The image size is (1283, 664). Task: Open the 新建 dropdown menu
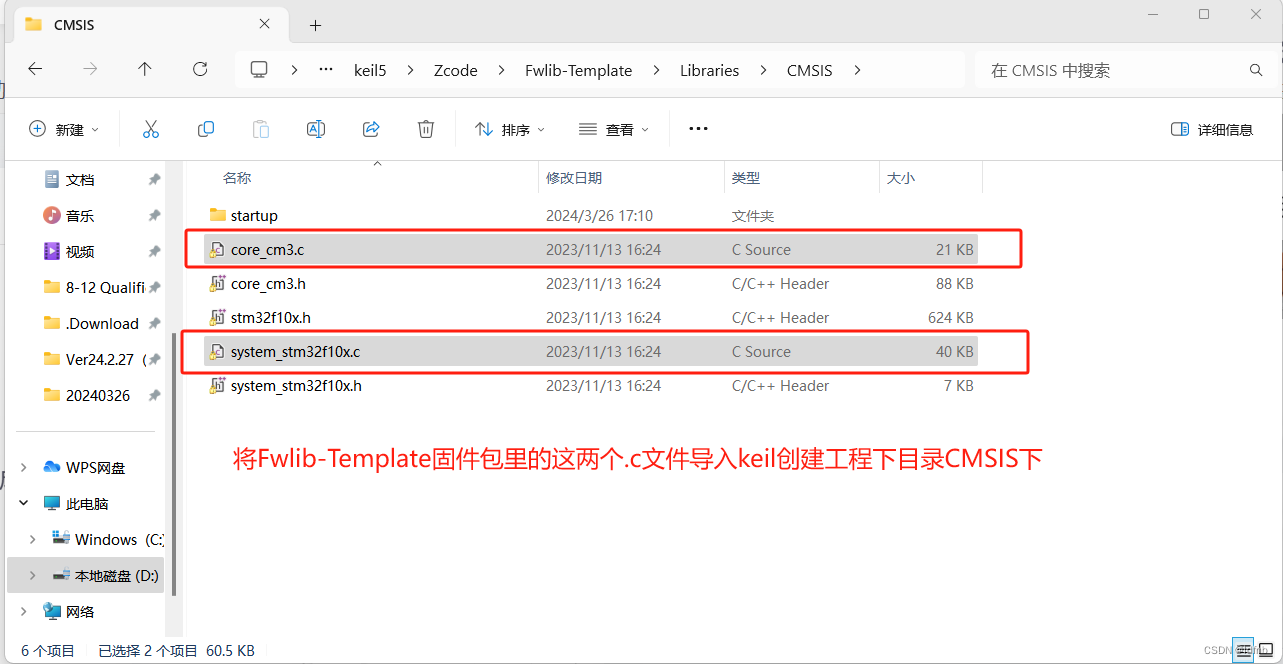(65, 129)
